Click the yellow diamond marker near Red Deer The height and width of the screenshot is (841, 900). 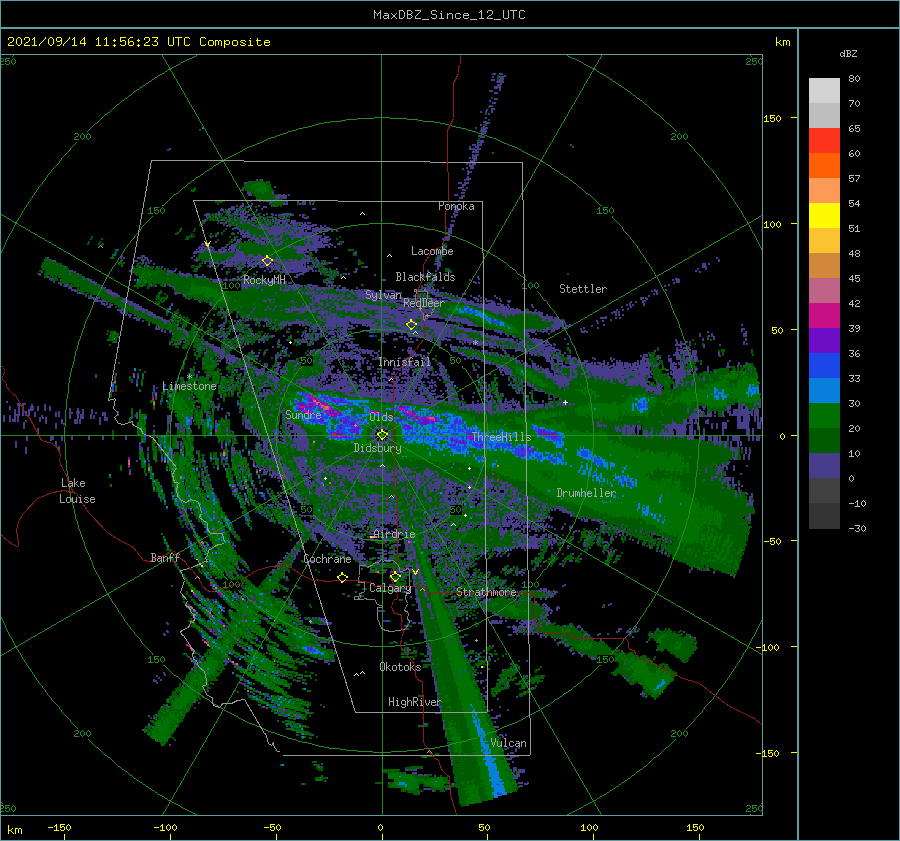(x=411, y=325)
